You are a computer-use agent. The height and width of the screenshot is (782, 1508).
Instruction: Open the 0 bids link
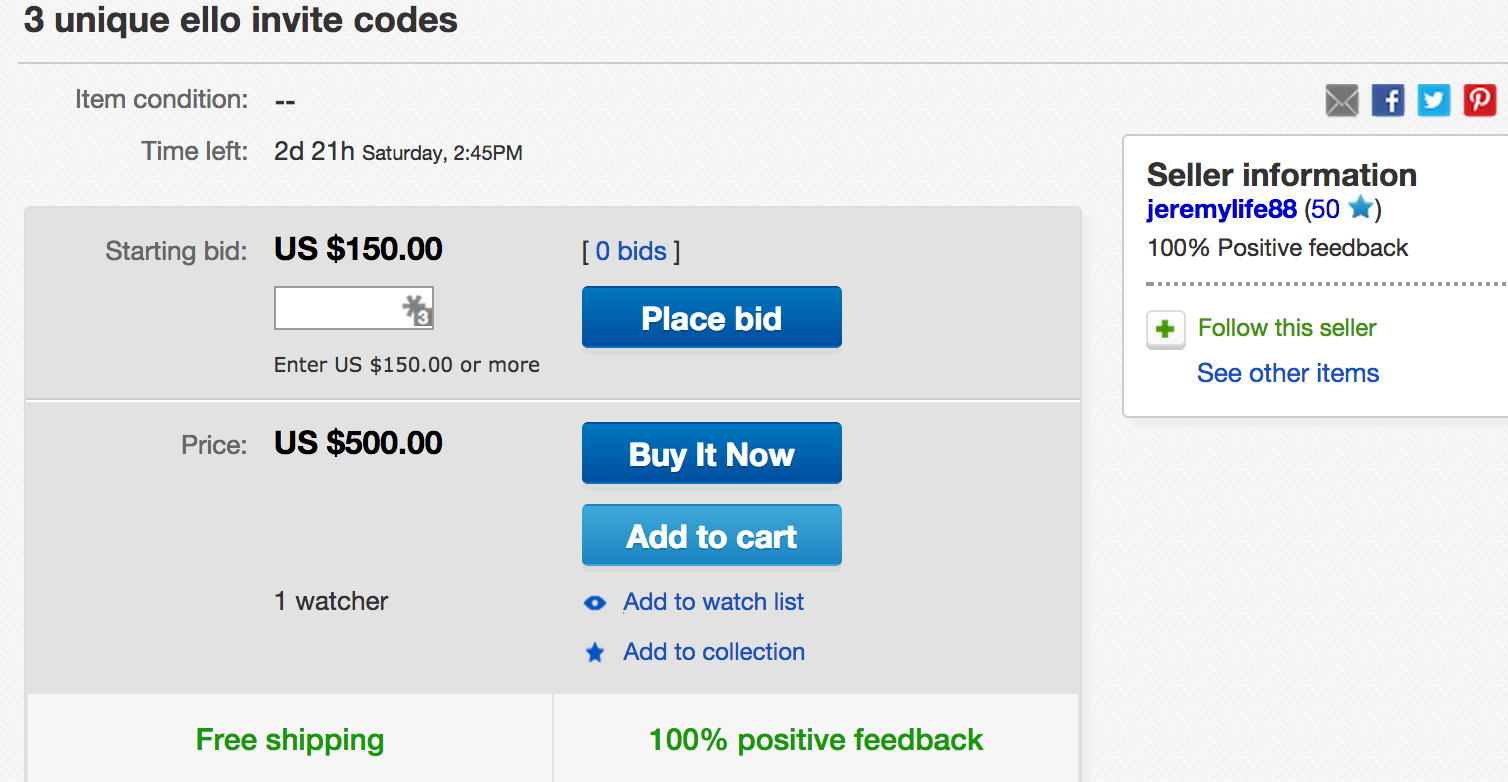[631, 251]
